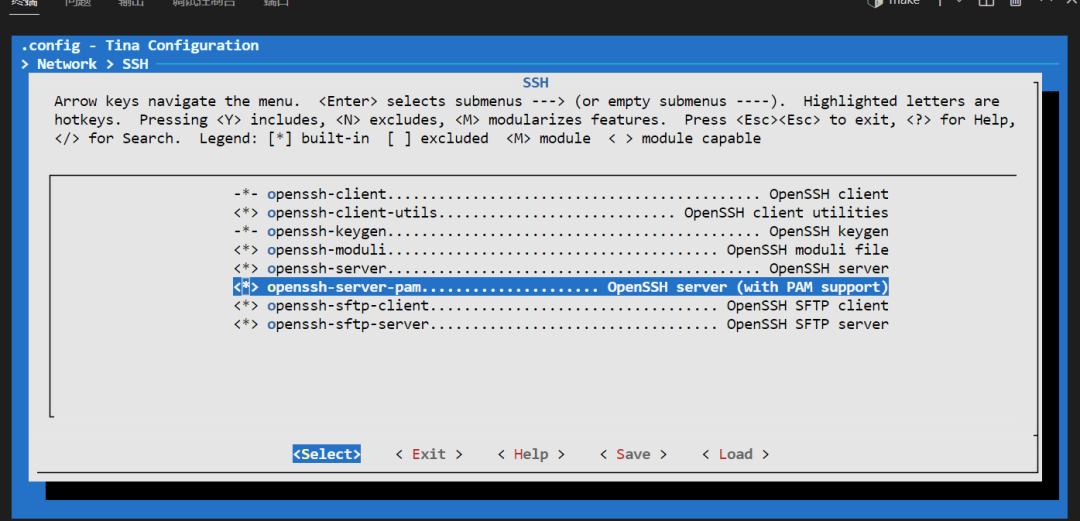This screenshot has height=521, width=1080.
Task: Toggle the highlighted <*> marker for openssh-server-pam
Action: (246, 287)
